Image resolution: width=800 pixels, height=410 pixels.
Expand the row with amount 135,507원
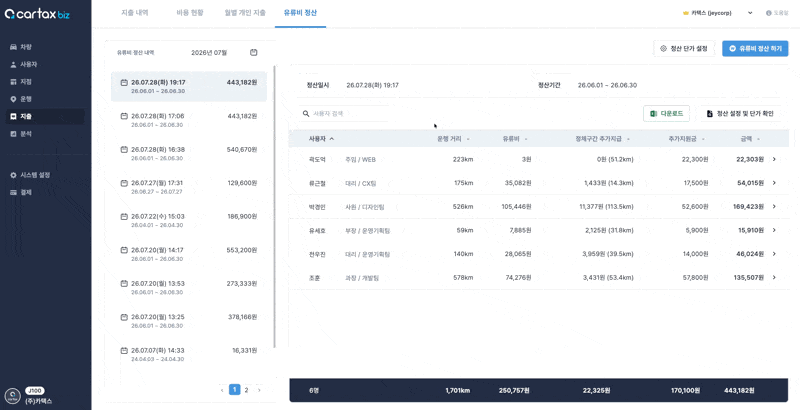pos(774,277)
